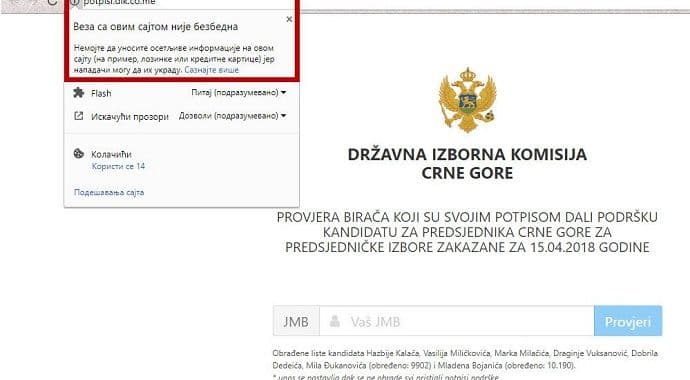Click the DRŽAVNA IZBORNA KOMISIJA heading
Screen dimensions: 690x380
467,164
